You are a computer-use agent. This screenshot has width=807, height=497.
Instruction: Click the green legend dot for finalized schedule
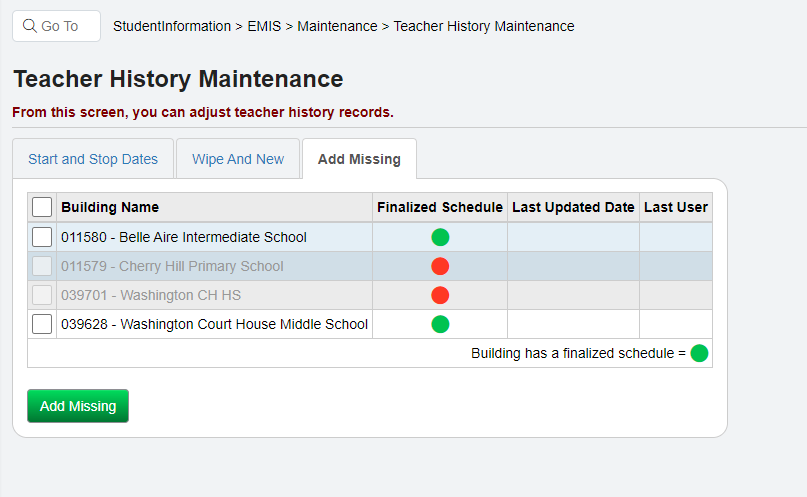click(x=699, y=353)
